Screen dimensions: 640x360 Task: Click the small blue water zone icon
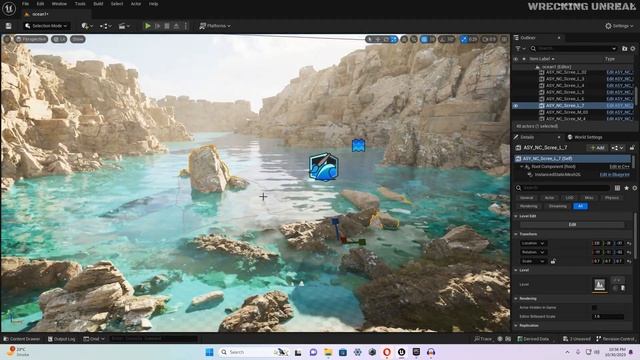click(358, 145)
